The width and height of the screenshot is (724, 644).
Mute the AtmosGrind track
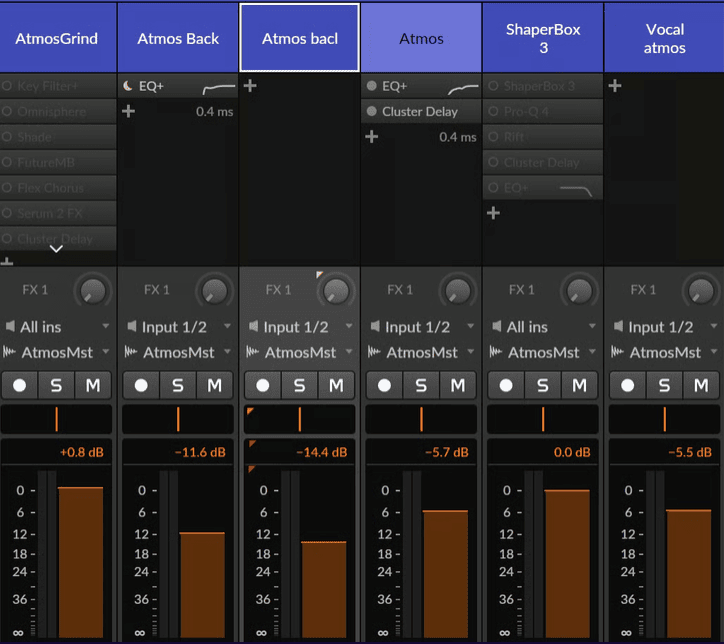point(93,385)
